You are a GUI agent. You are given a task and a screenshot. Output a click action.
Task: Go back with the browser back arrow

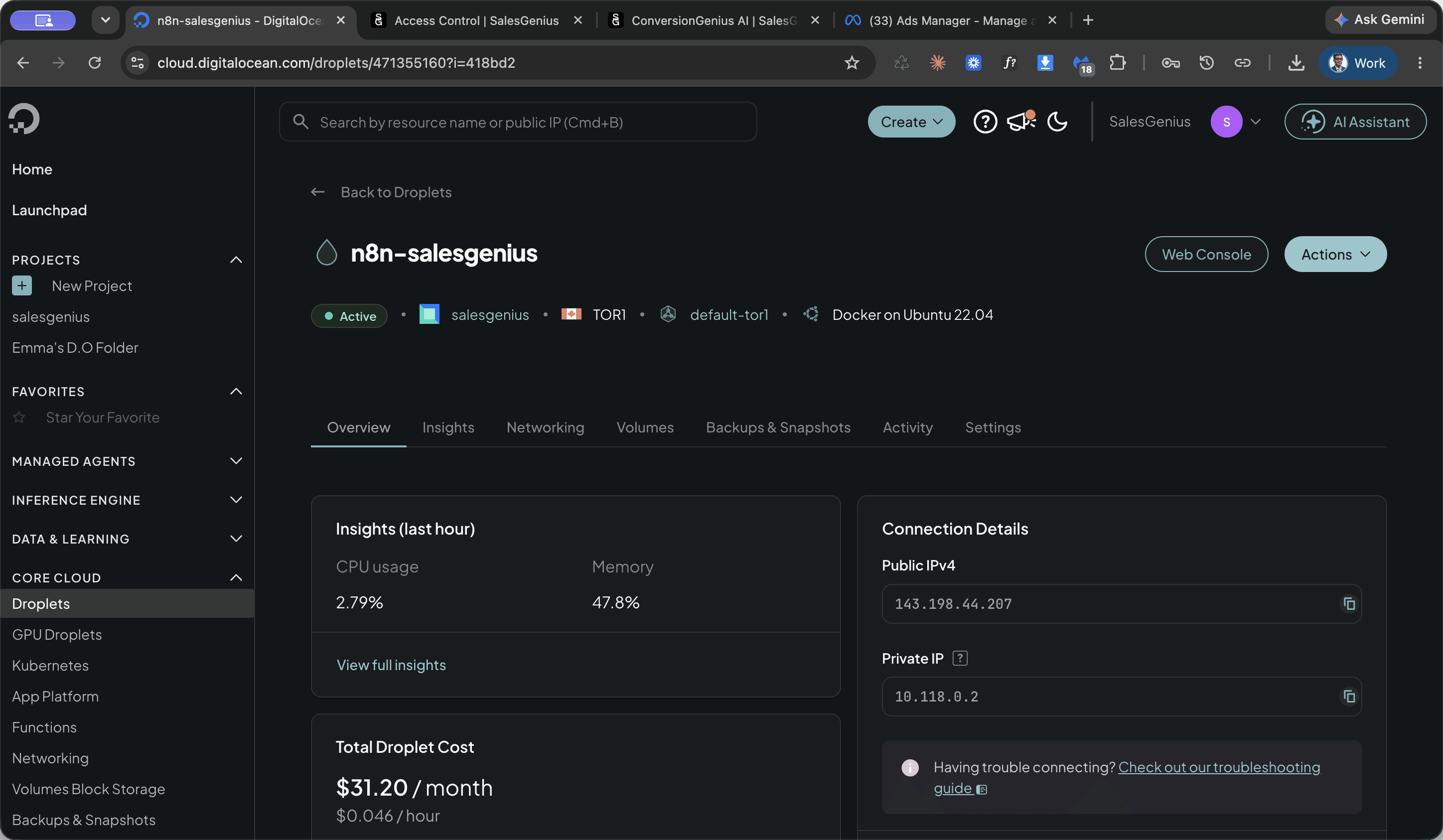pyautogui.click(x=23, y=63)
